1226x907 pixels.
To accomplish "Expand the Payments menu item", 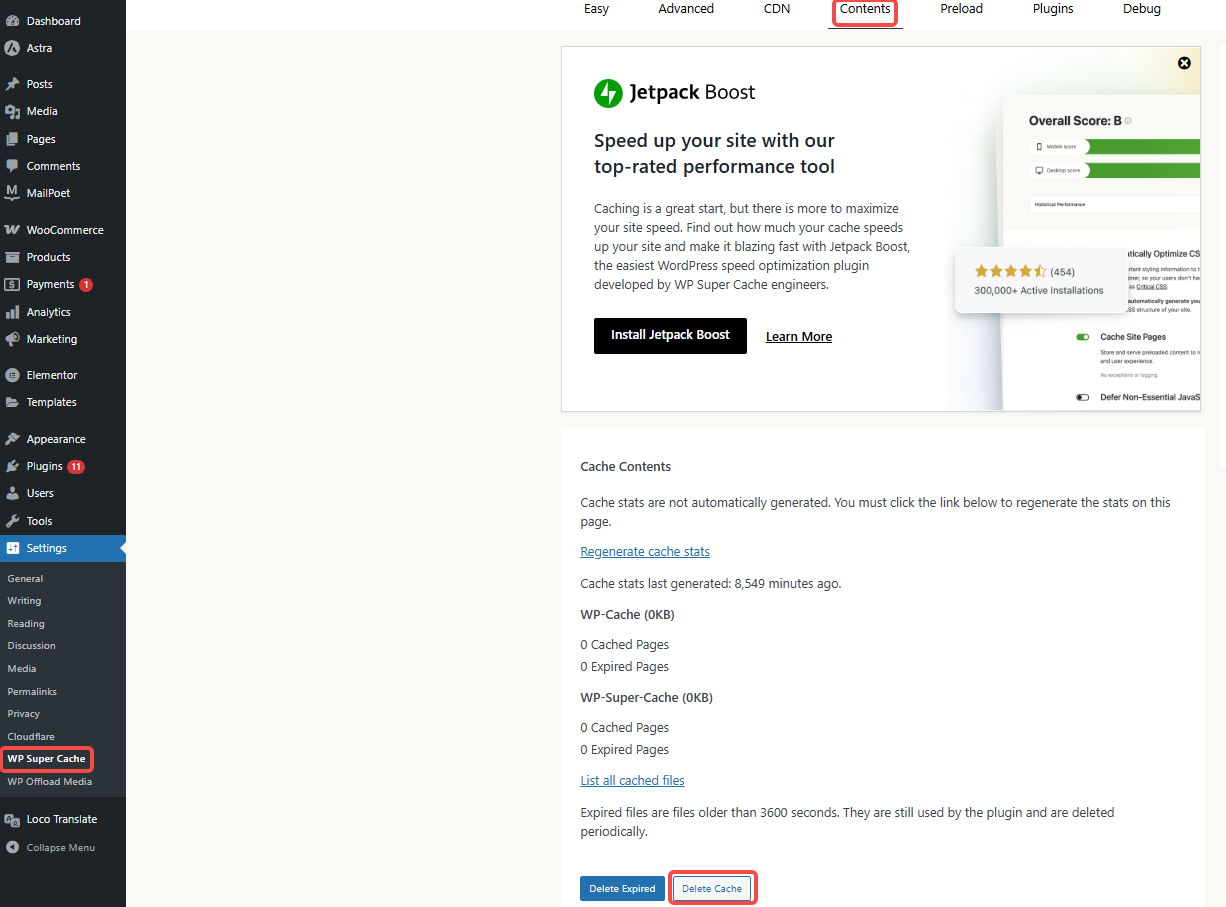I will click(50, 284).
